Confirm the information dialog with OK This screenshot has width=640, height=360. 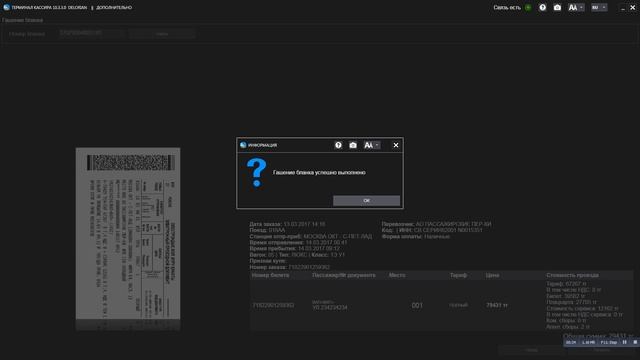point(366,200)
